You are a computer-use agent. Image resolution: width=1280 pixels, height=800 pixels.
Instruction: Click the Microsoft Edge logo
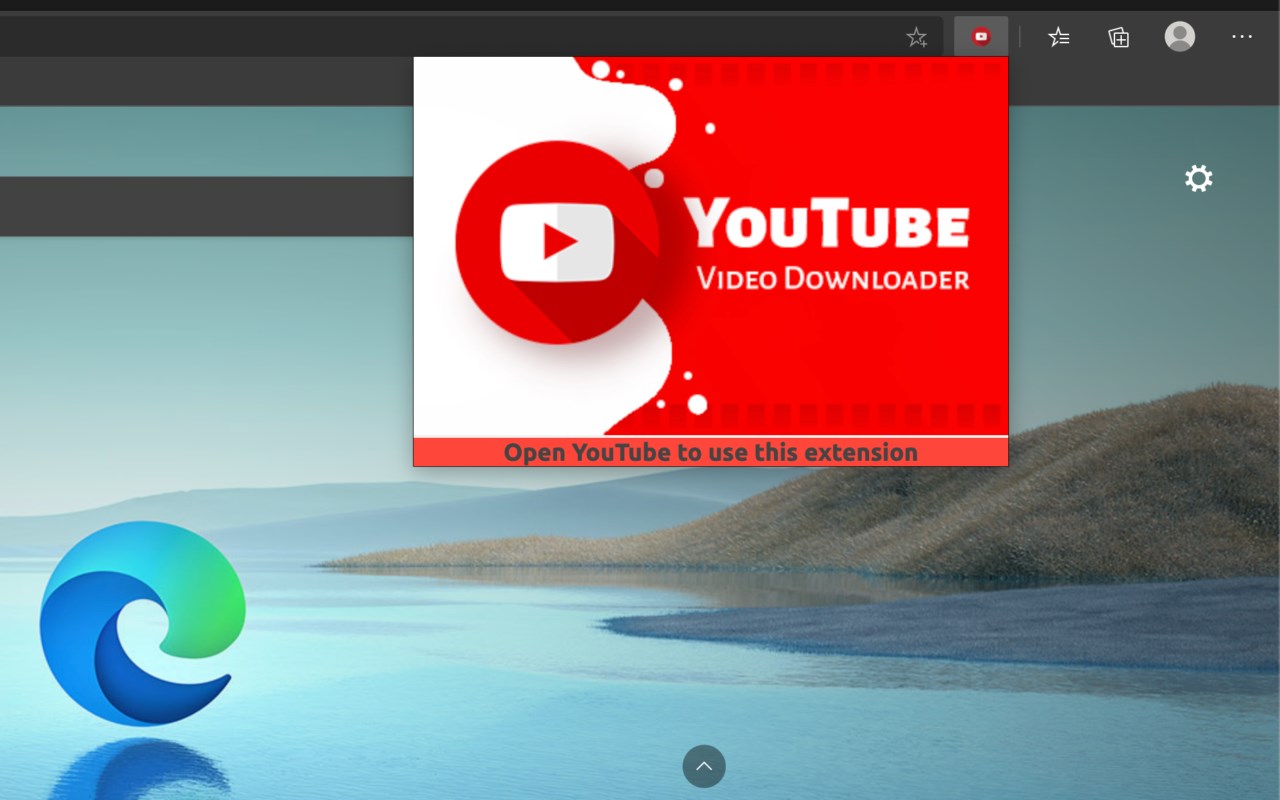(x=142, y=622)
